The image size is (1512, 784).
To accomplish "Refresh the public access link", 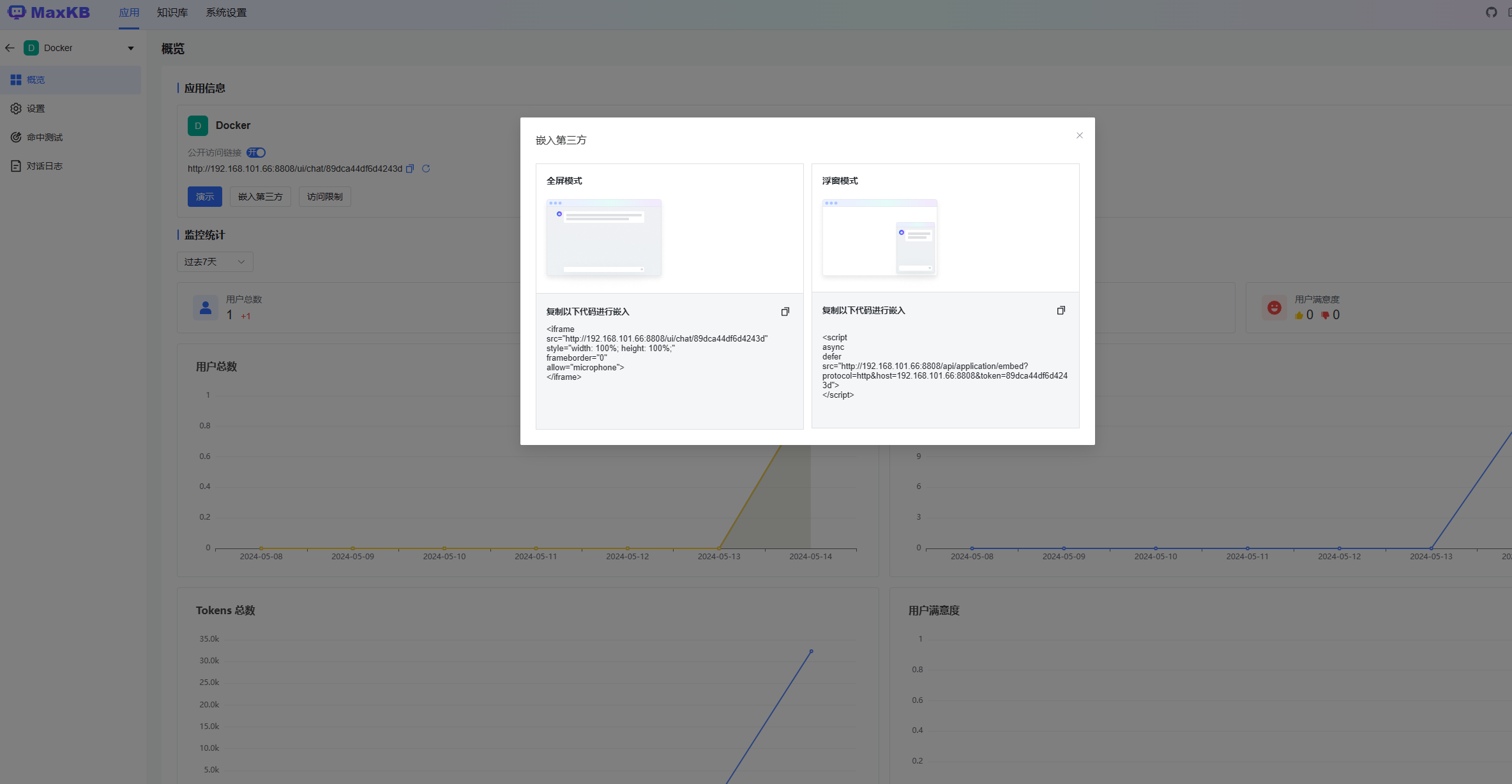I will coord(426,169).
